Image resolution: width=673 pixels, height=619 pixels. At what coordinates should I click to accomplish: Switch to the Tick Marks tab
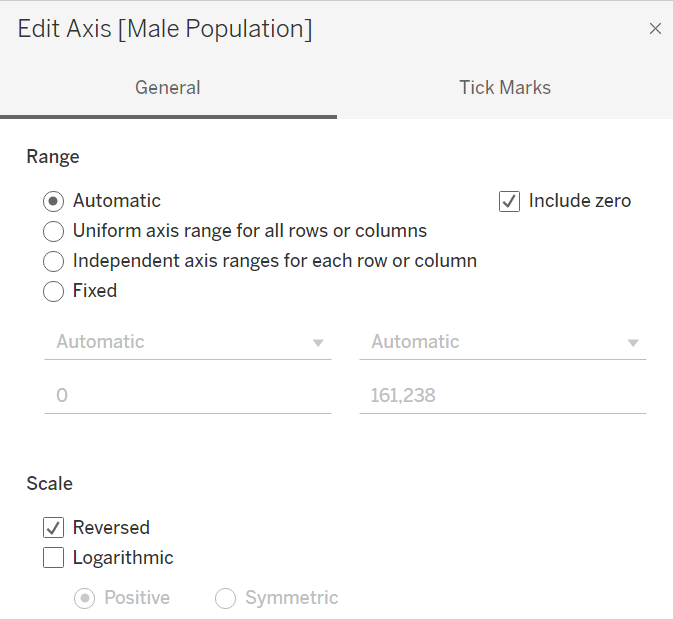coord(504,88)
